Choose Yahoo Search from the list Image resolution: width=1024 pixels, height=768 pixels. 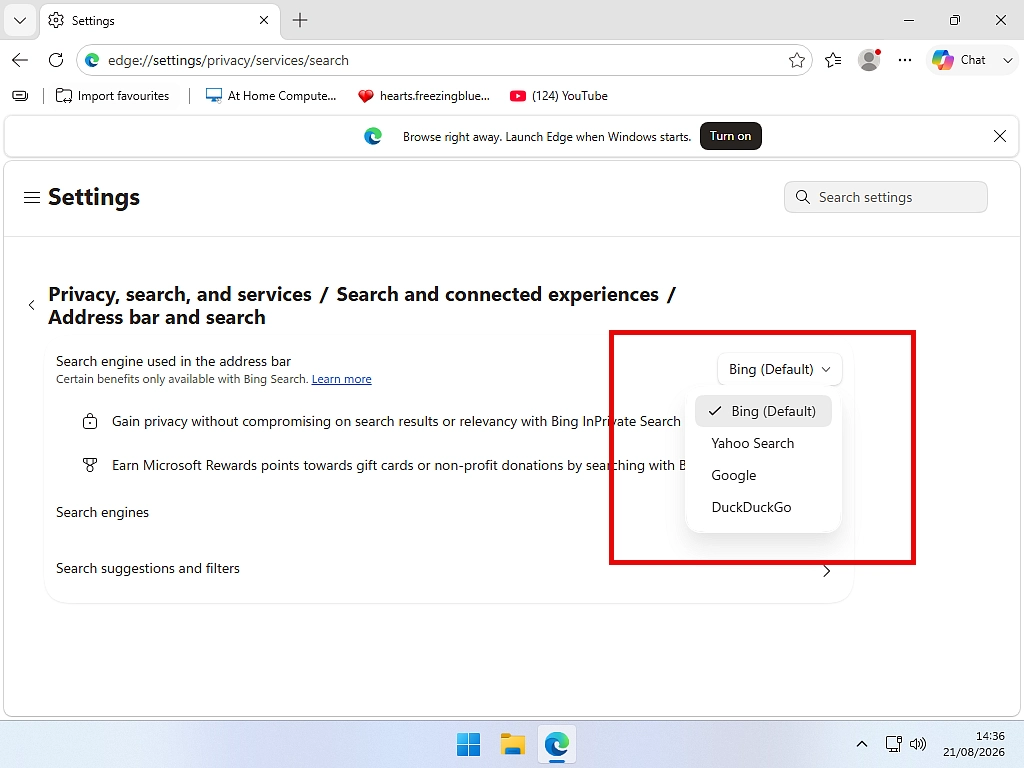pyautogui.click(x=763, y=443)
